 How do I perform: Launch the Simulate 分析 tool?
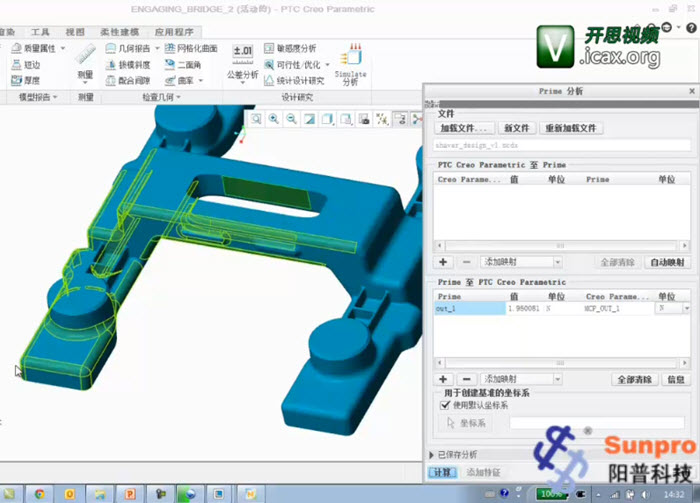click(351, 64)
